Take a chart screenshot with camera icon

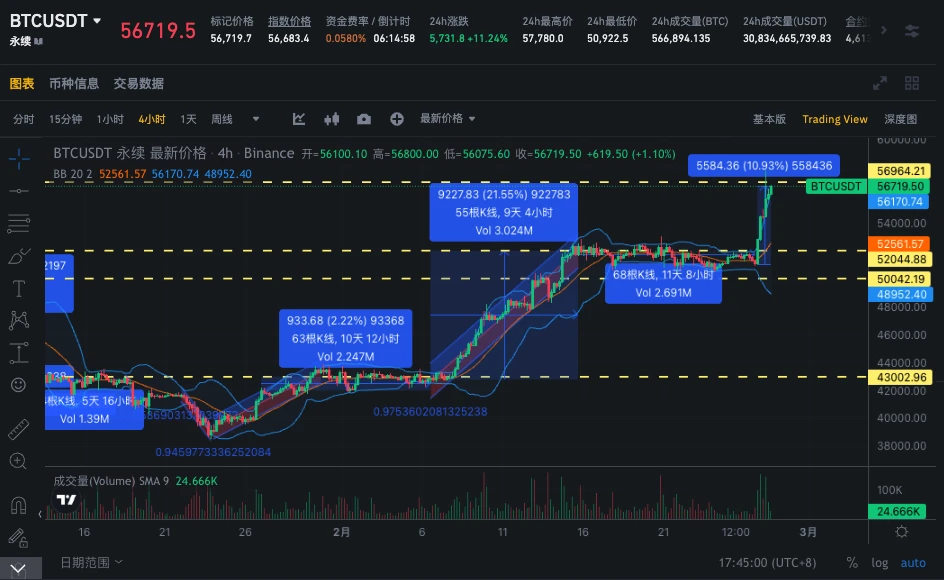click(363, 118)
